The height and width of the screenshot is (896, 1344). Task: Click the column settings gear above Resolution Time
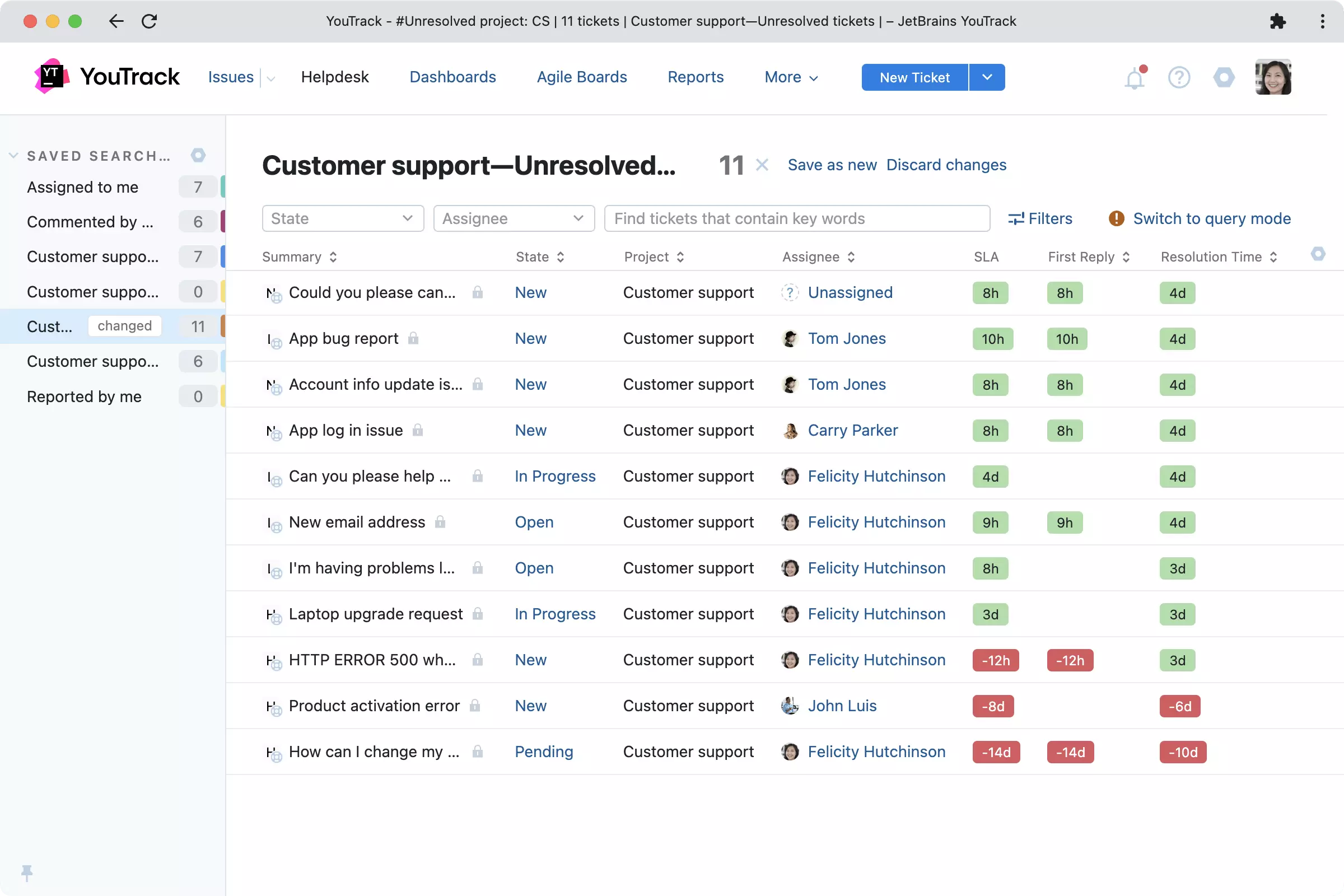(x=1319, y=255)
